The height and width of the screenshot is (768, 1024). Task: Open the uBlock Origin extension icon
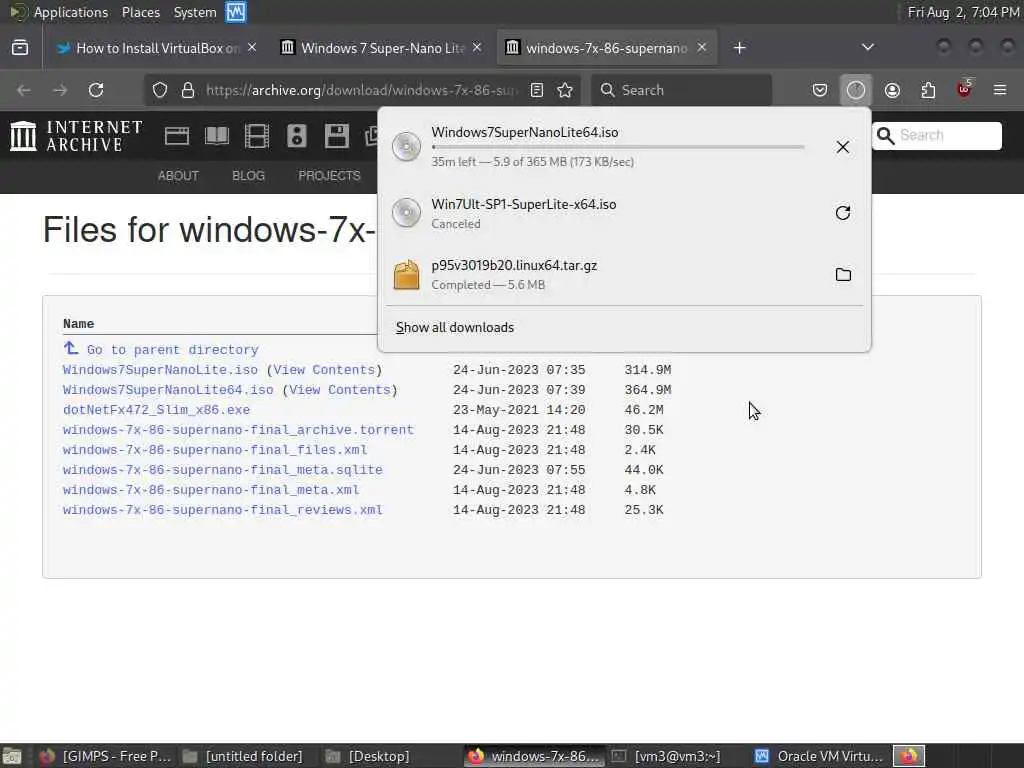(x=964, y=89)
